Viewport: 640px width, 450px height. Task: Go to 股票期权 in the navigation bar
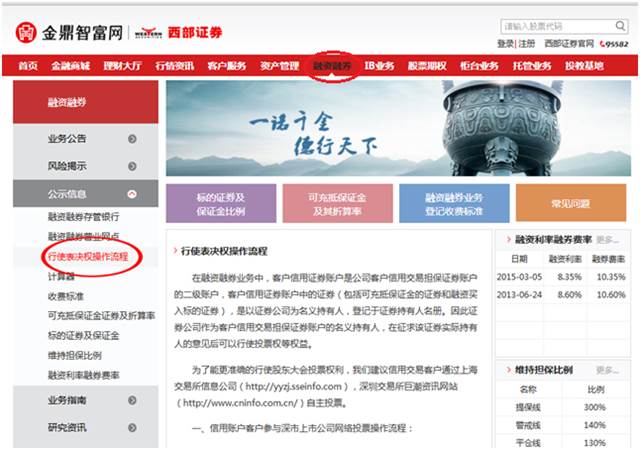coord(427,66)
